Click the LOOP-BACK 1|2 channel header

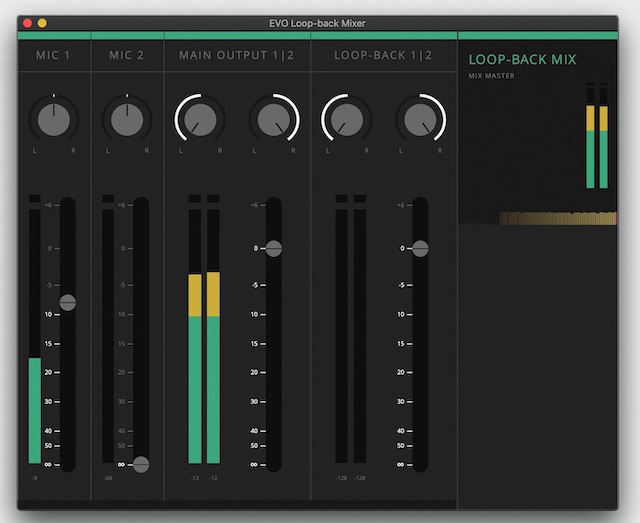point(383,55)
